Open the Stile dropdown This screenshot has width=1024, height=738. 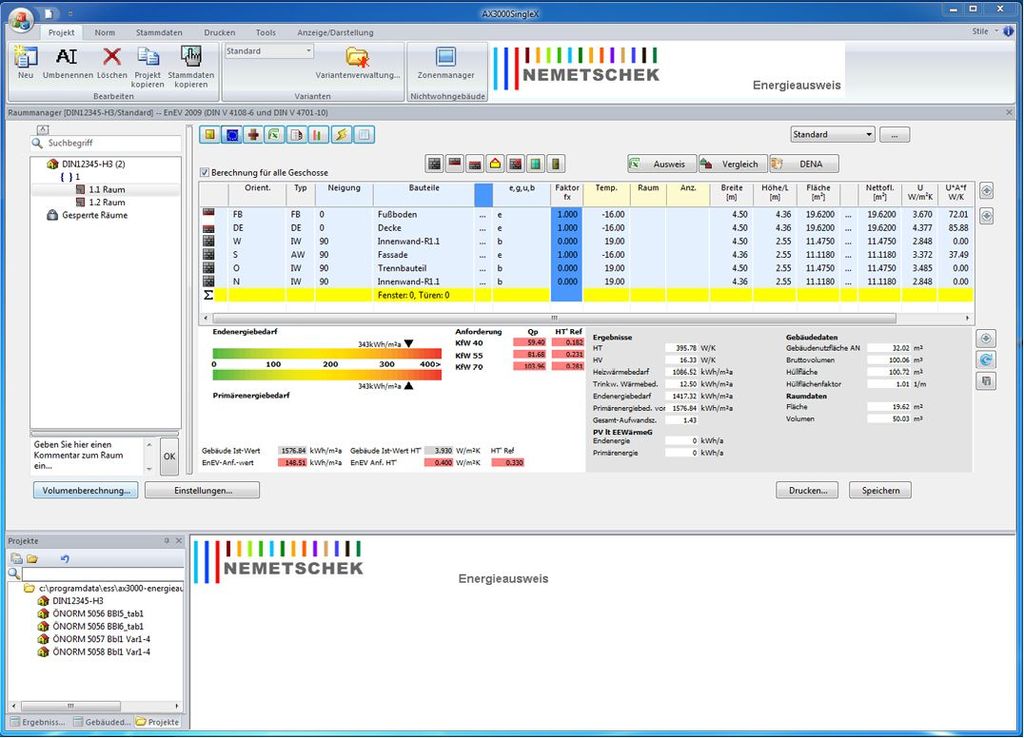pyautogui.click(x=985, y=31)
